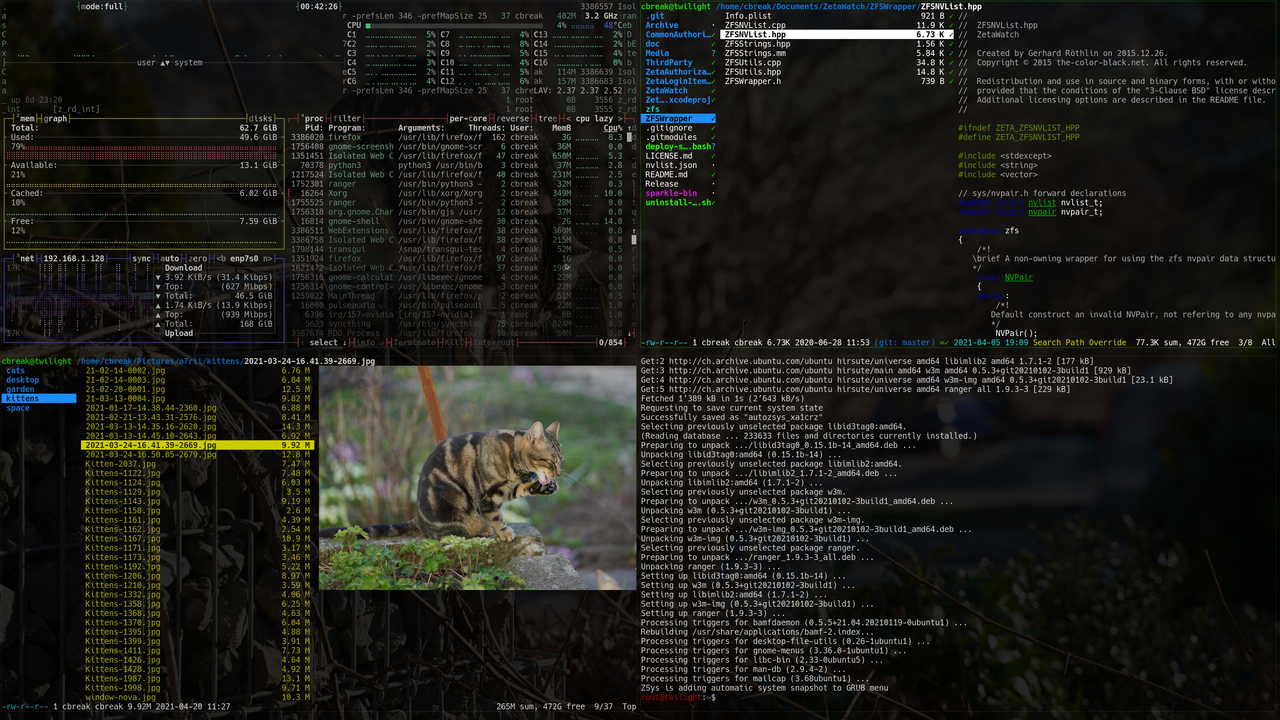This screenshot has width=1280, height=720.
Task: Open the ZetaWatch folder entry
Action: click(679, 91)
